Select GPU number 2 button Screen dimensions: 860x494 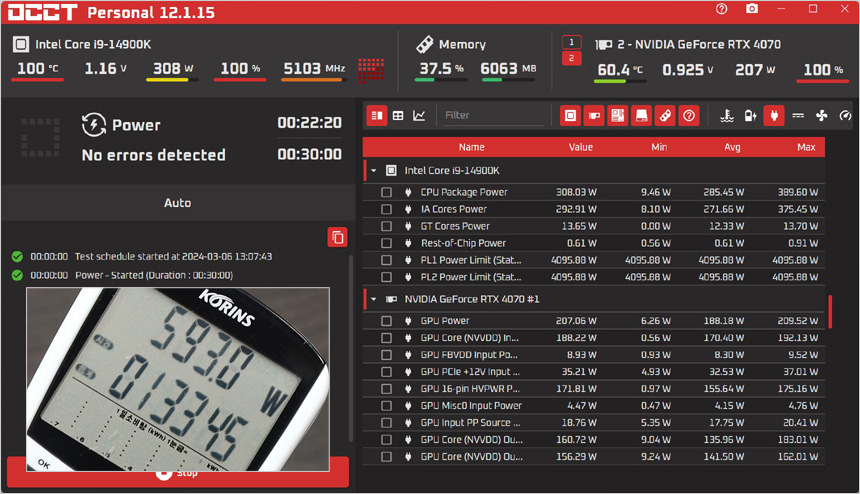click(x=572, y=58)
